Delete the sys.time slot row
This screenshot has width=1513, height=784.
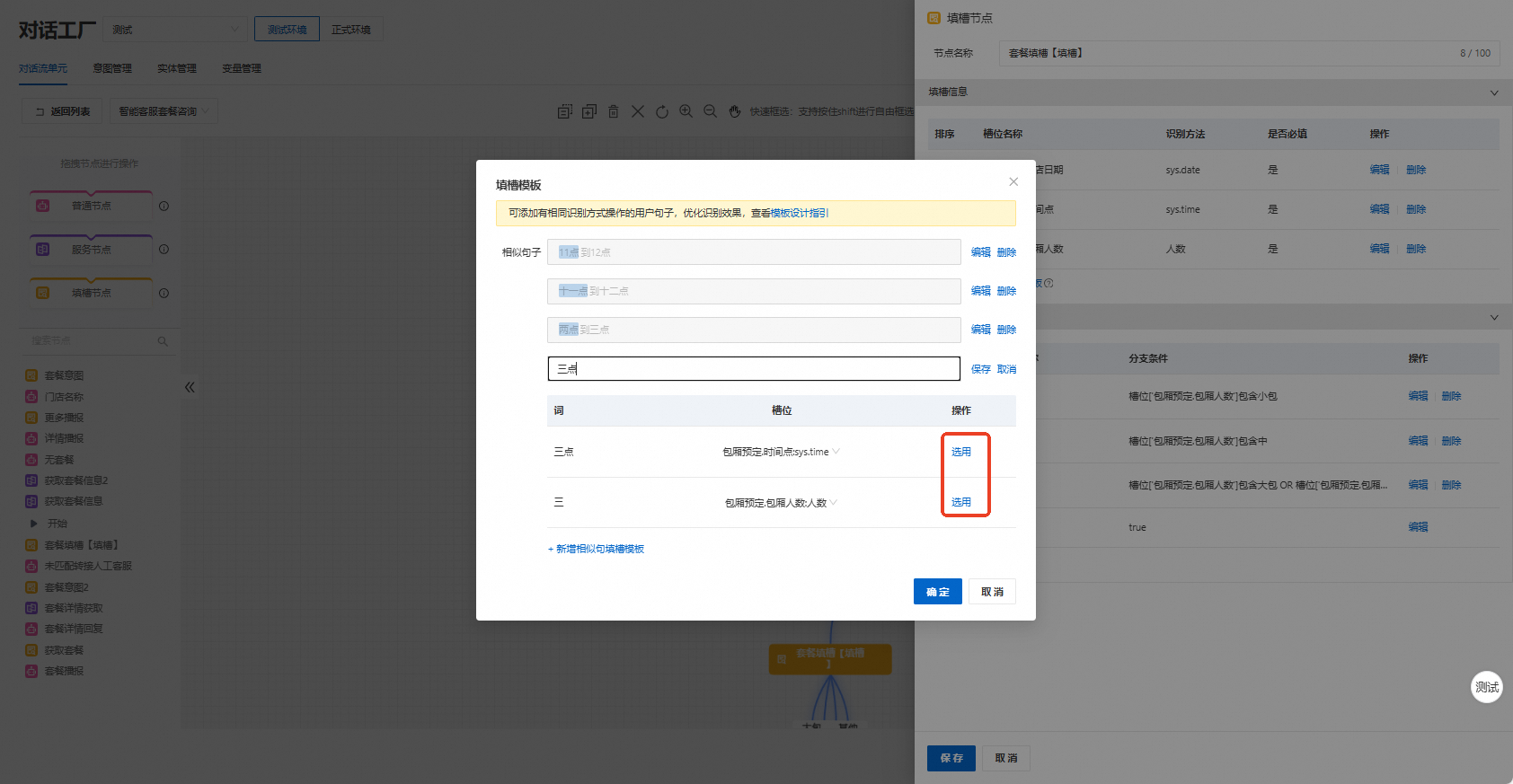point(1416,209)
